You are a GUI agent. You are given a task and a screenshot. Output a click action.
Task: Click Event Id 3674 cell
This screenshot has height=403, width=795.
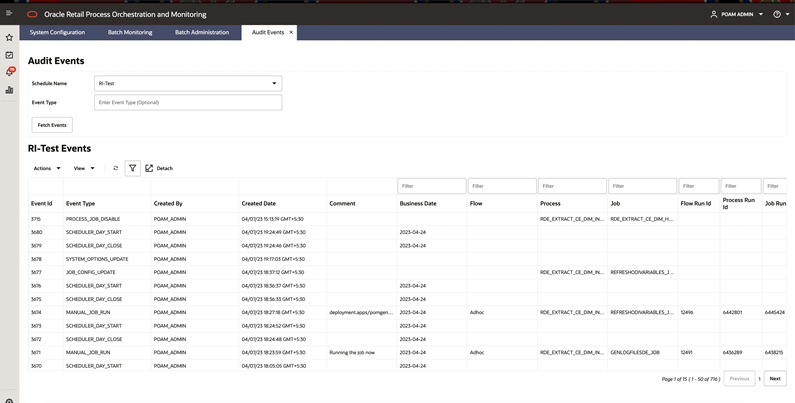[36, 312]
